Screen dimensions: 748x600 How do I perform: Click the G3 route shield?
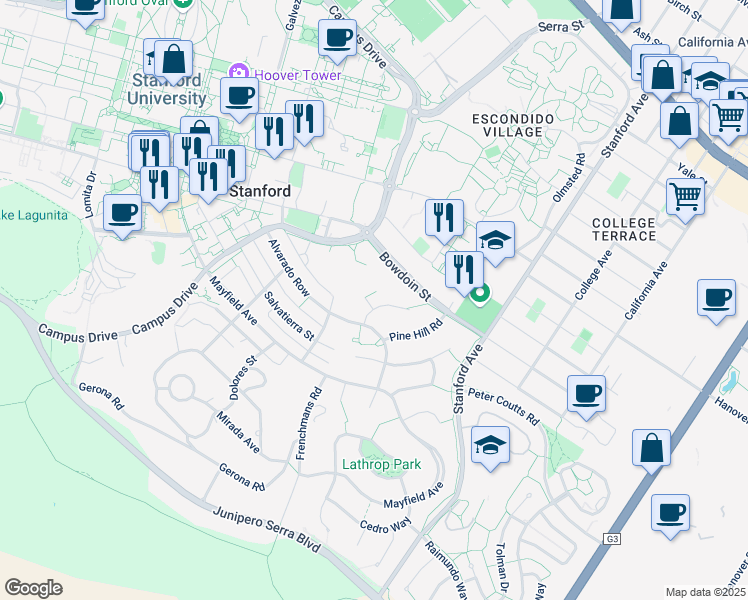[612, 539]
